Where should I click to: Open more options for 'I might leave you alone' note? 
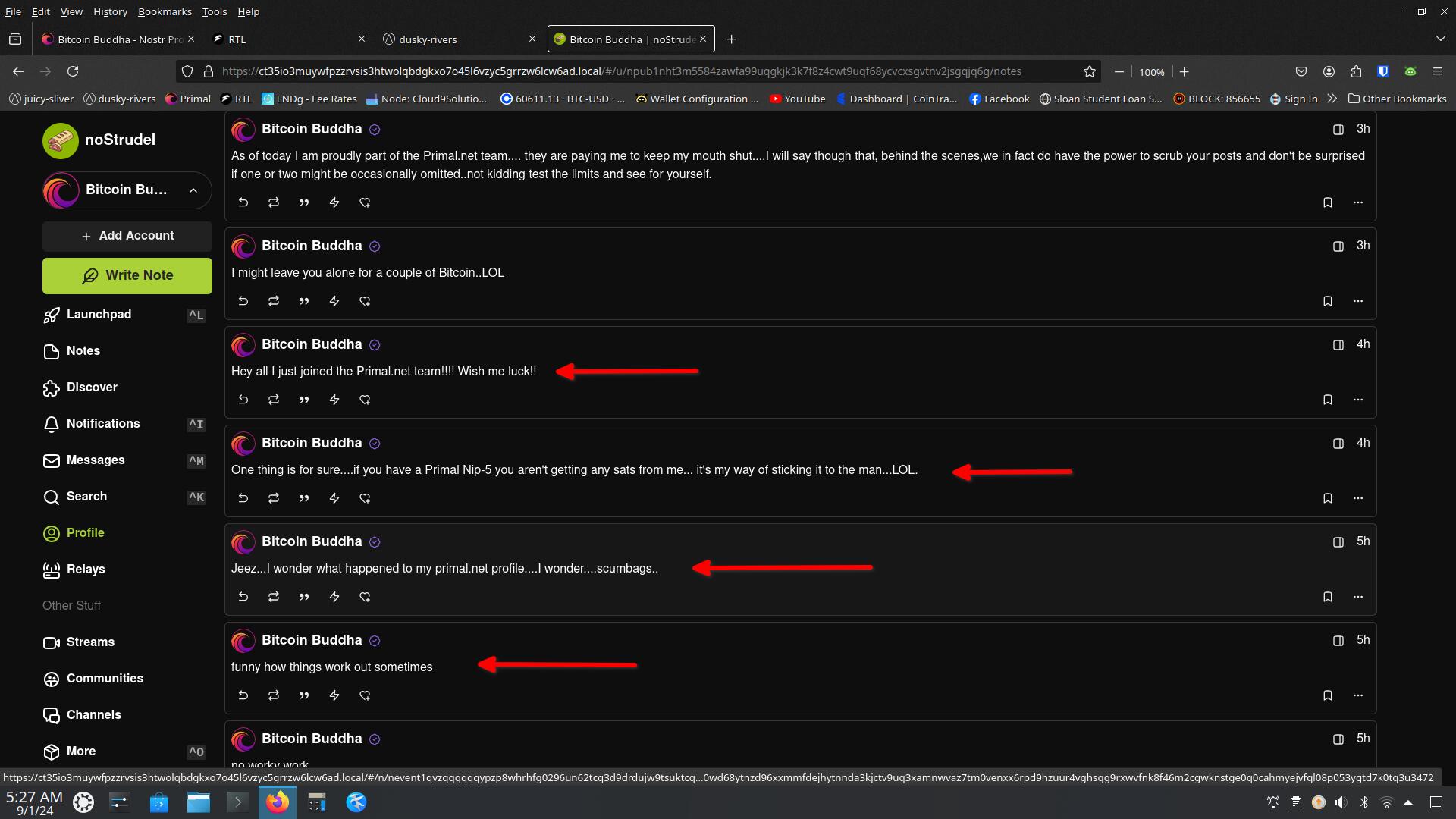point(1358,301)
